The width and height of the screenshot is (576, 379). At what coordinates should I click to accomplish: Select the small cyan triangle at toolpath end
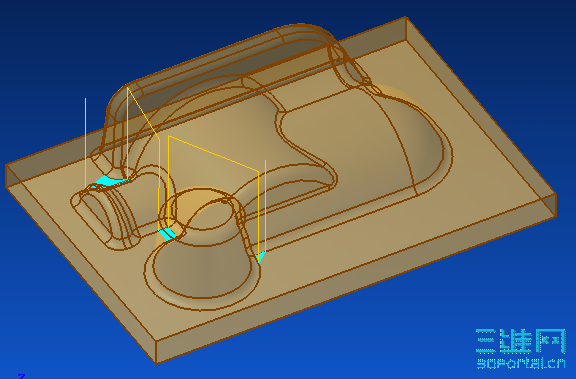click(x=260, y=257)
